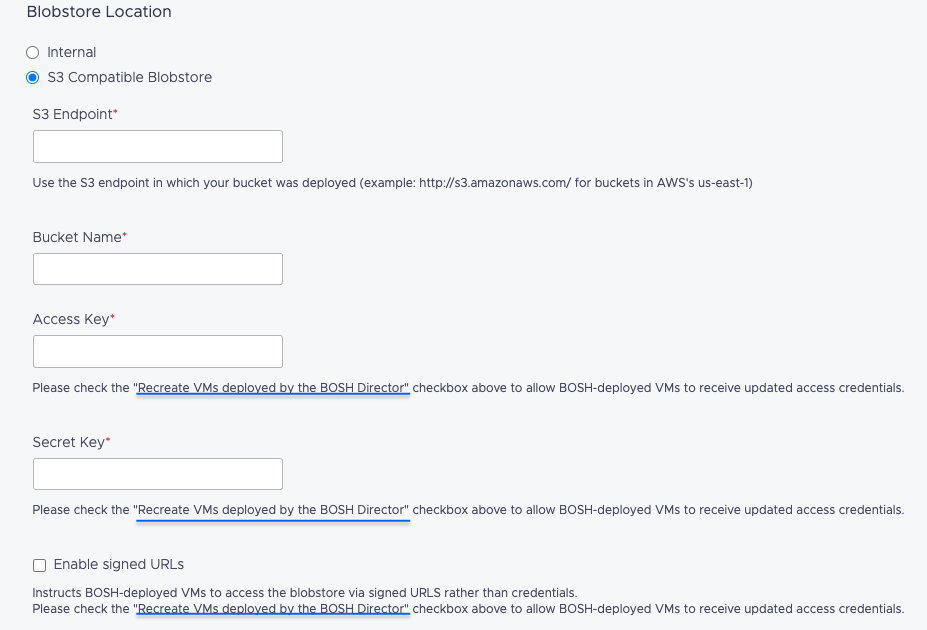Click the "S3 Compatible Blobstore" label text

130,77
